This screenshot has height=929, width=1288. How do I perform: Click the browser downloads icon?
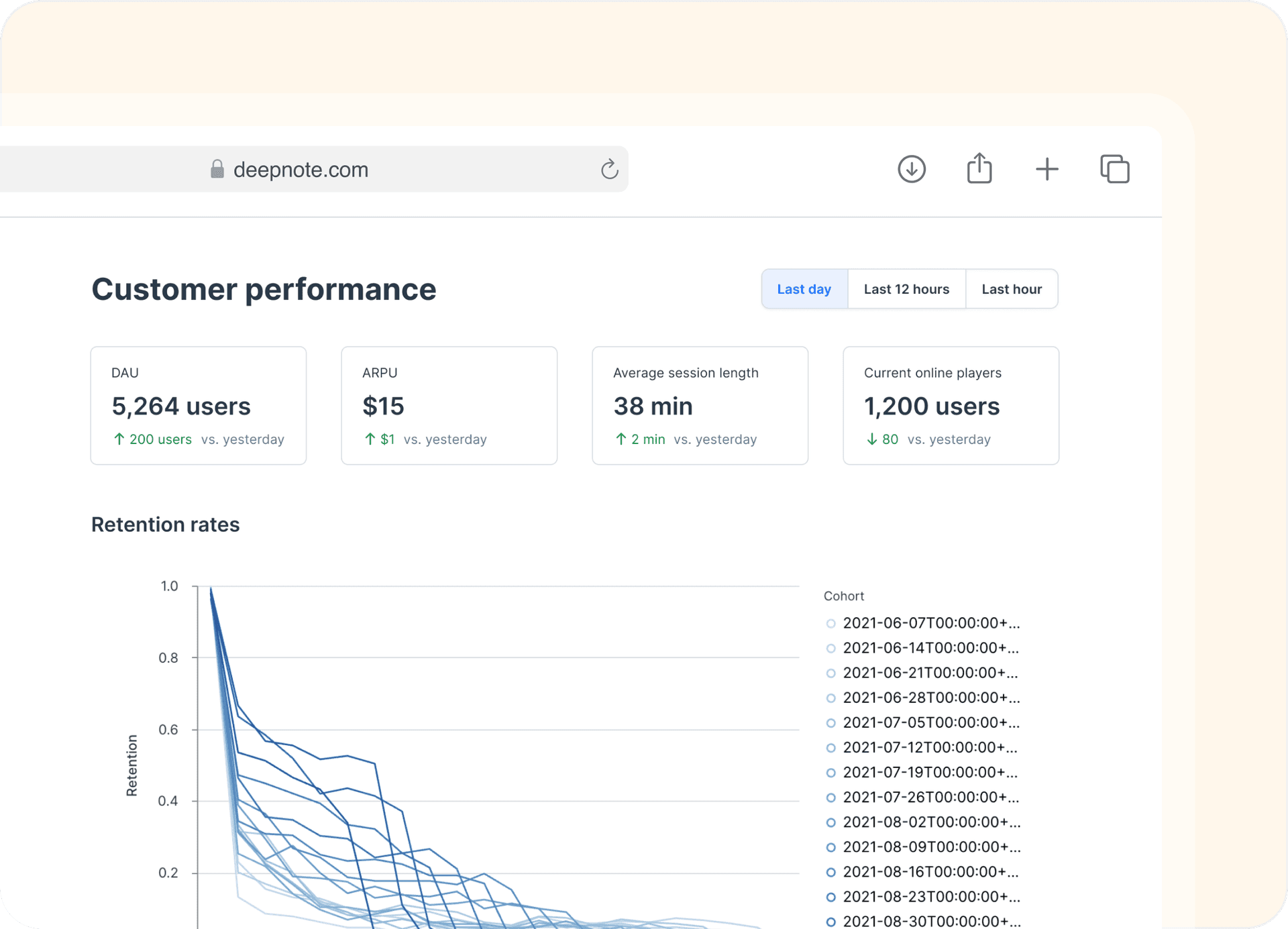(912, 169)
